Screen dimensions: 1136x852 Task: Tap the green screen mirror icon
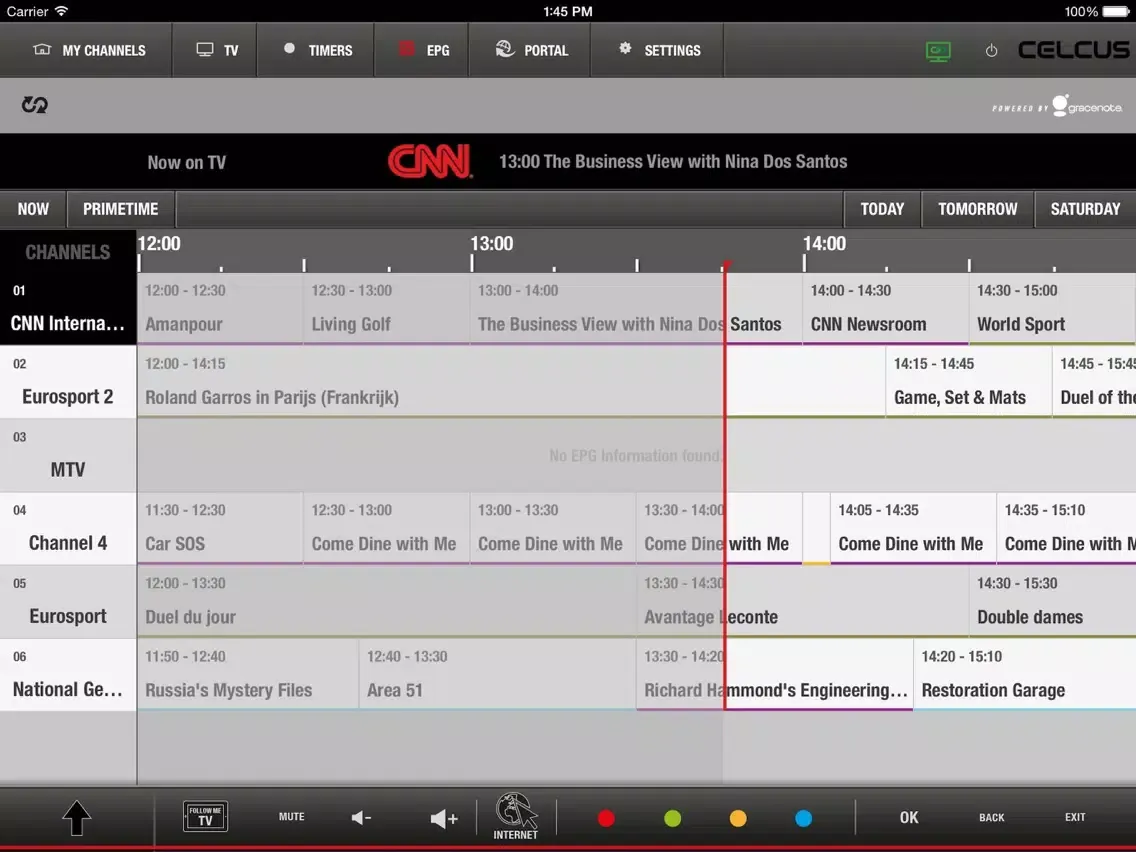[x=938, y=51]
